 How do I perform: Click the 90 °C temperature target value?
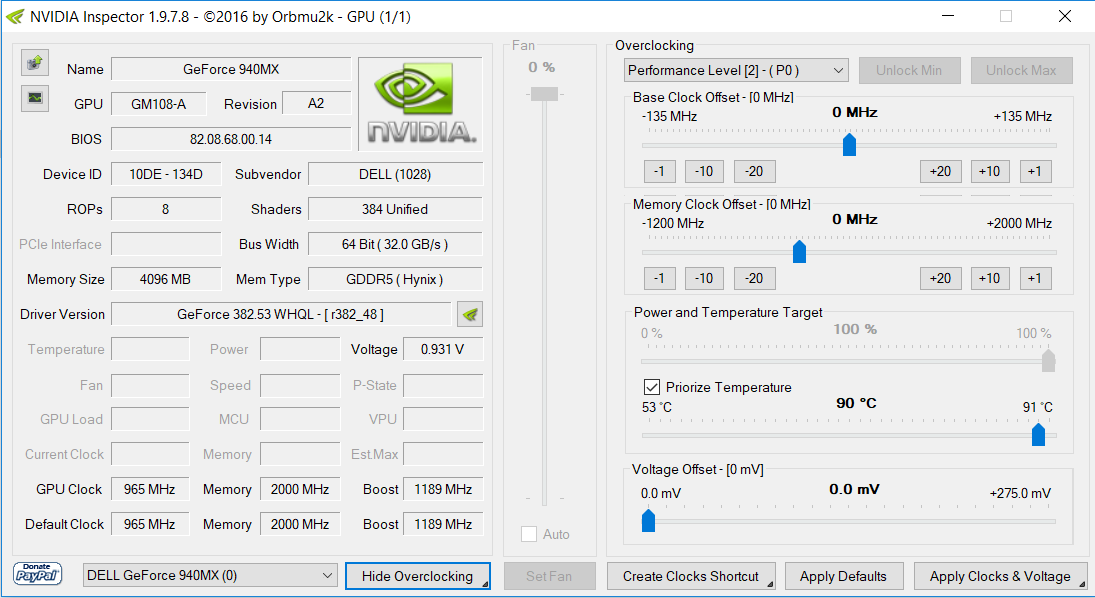point(856,403)
